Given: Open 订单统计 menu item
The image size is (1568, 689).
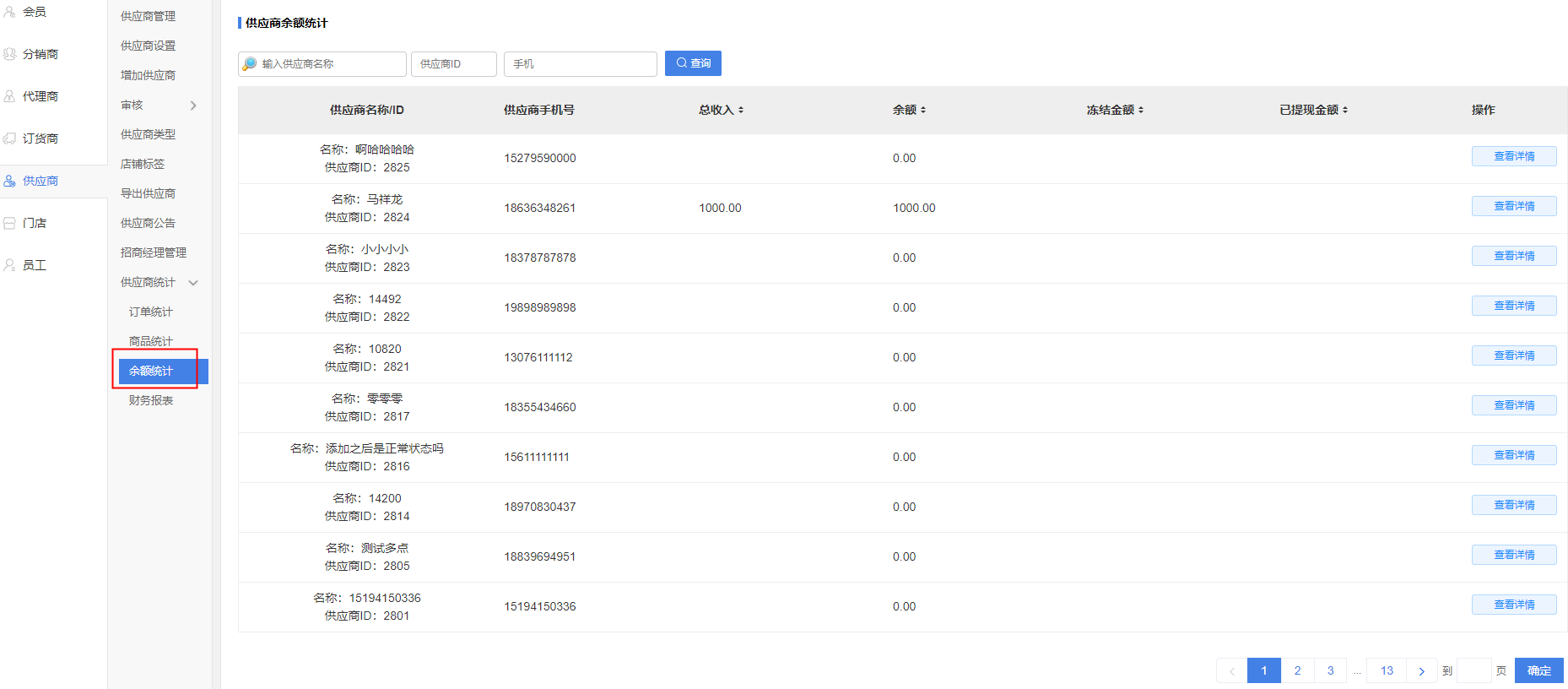Looking at the screenshot, I should point(151,312).
